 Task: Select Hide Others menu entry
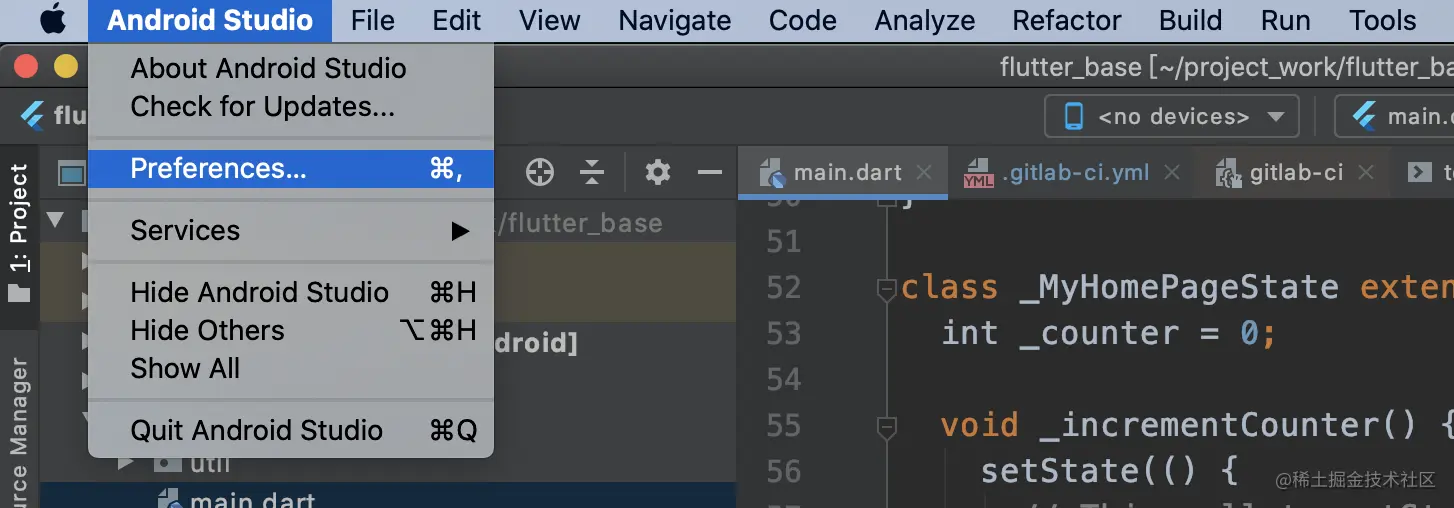pyautogui.click(x=291, y=331)
